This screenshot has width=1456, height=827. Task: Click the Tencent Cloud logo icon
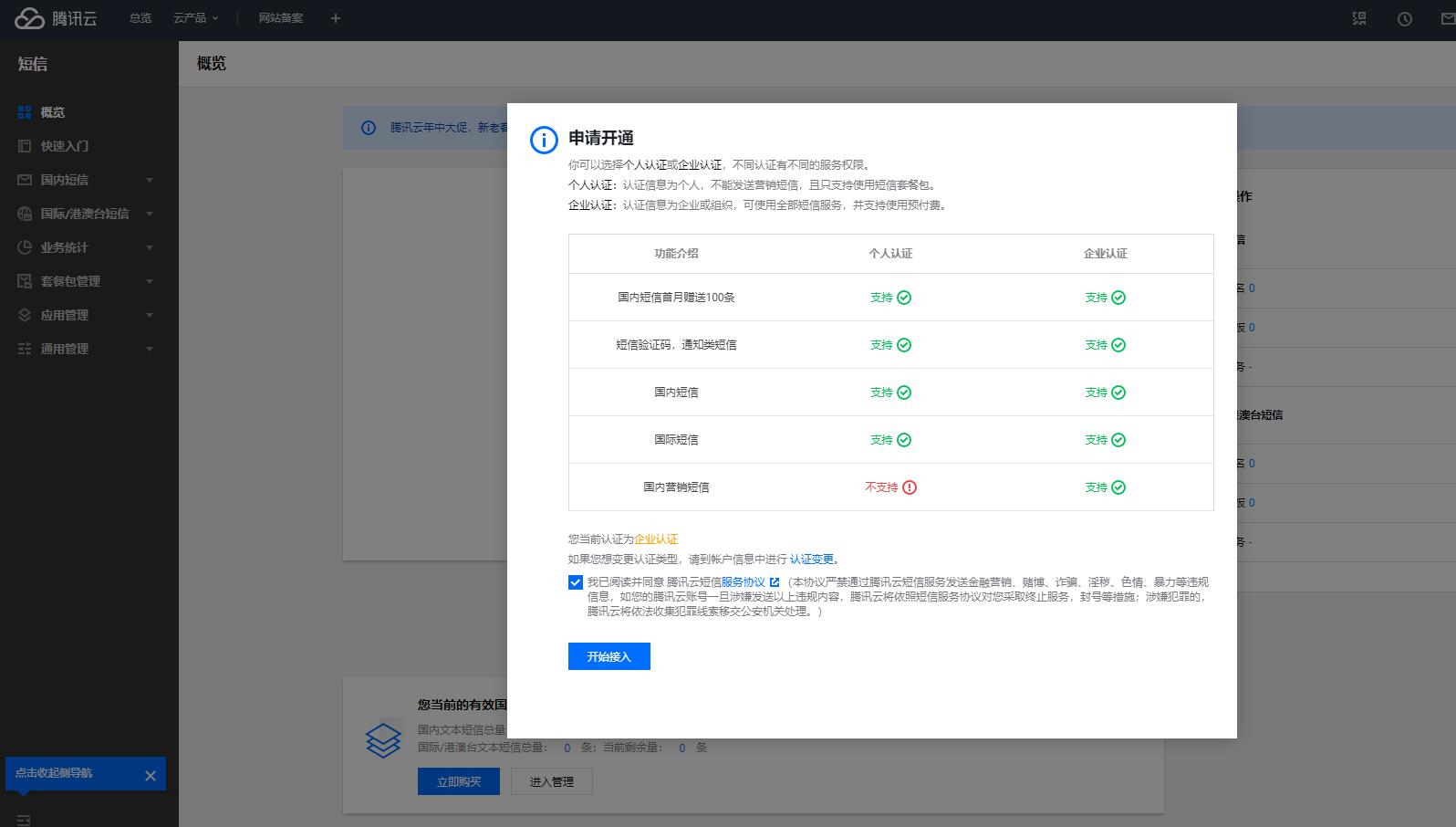click(29, 18)
